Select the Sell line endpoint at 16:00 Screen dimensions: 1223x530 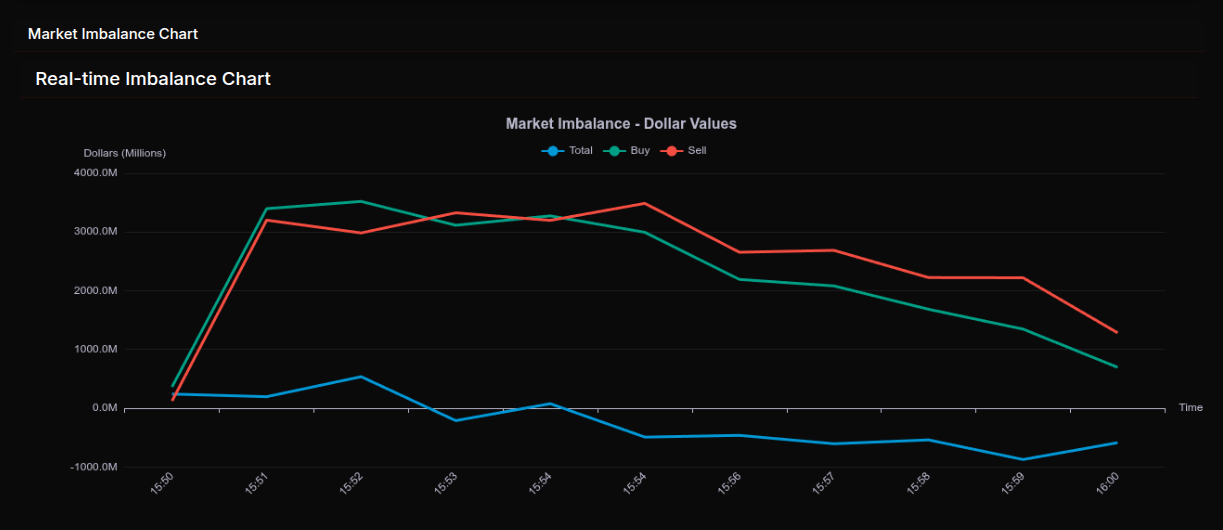pyautogui.click(x=1116, y=332)
